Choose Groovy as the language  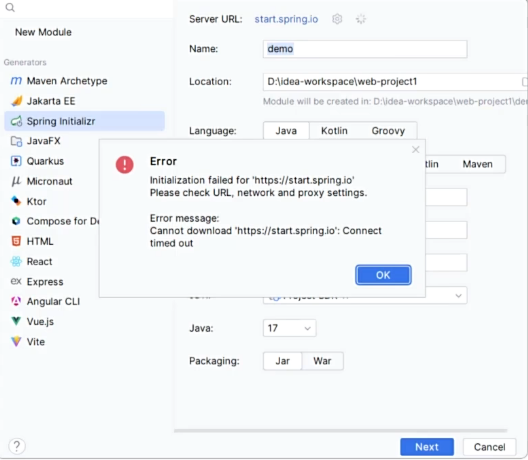coord(388,131)
